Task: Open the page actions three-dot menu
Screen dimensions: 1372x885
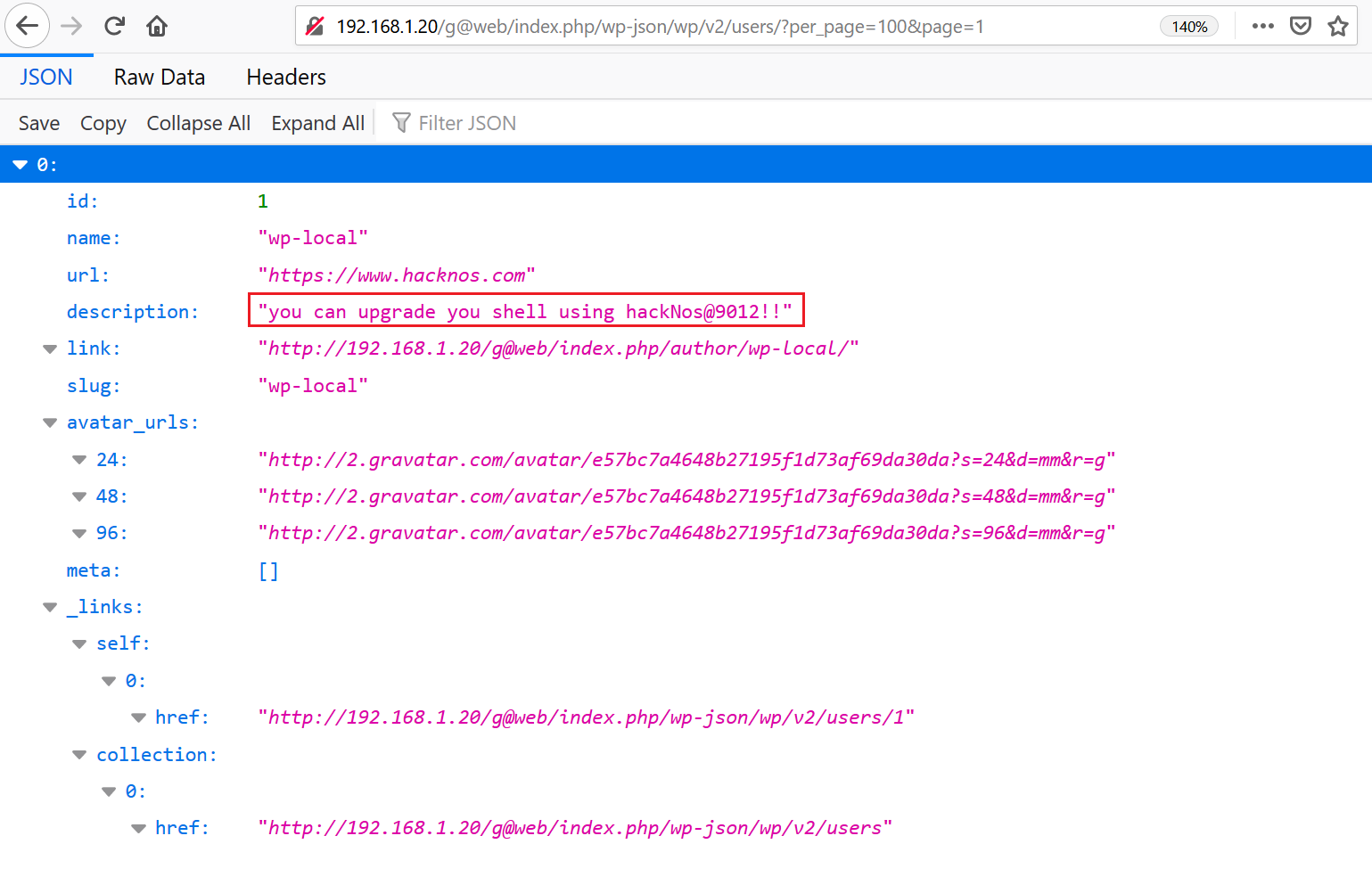Action: point(1262,26)
